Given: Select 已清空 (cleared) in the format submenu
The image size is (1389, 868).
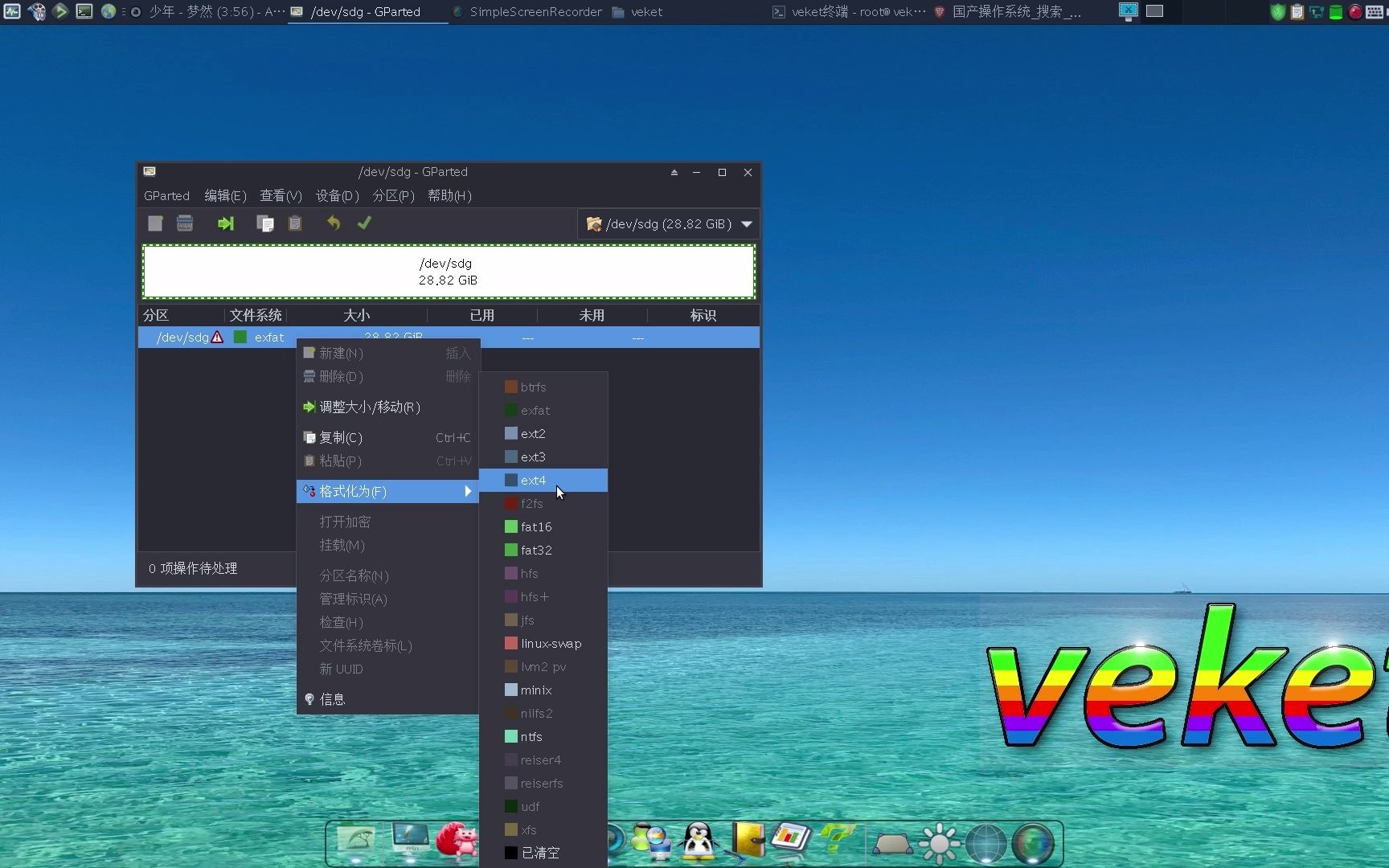Looking at the screenshot, I should [x=543, y=854].
